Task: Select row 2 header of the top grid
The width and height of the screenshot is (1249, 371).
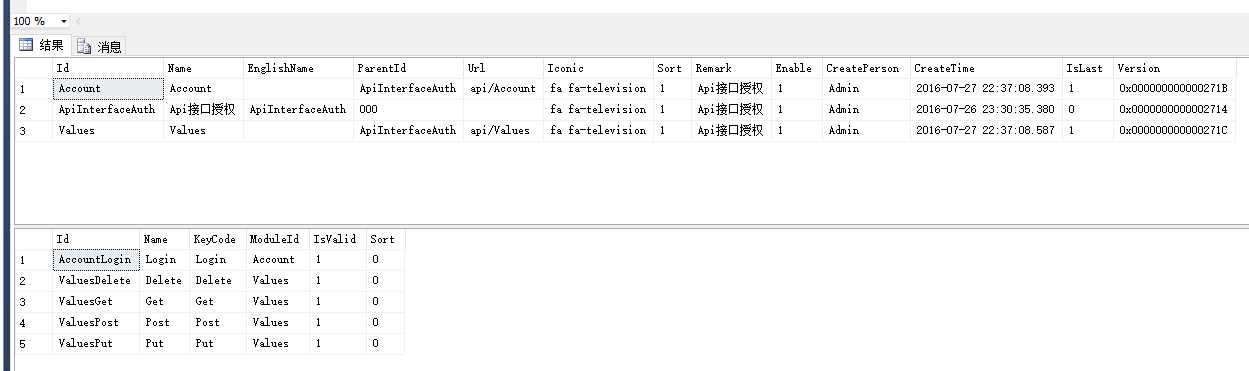Action: 33,109
